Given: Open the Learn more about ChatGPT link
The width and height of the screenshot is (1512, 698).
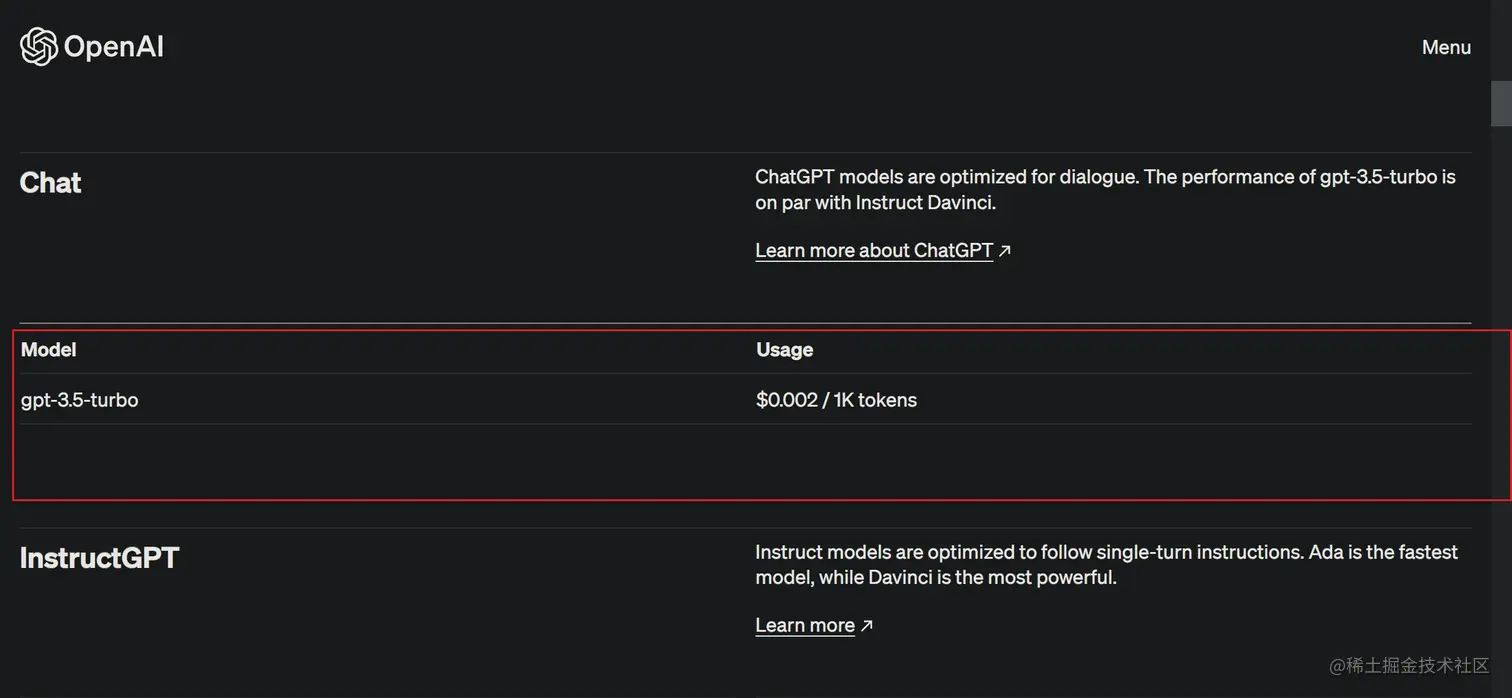Looking at the screenshot, I should (x=873, y=250).
